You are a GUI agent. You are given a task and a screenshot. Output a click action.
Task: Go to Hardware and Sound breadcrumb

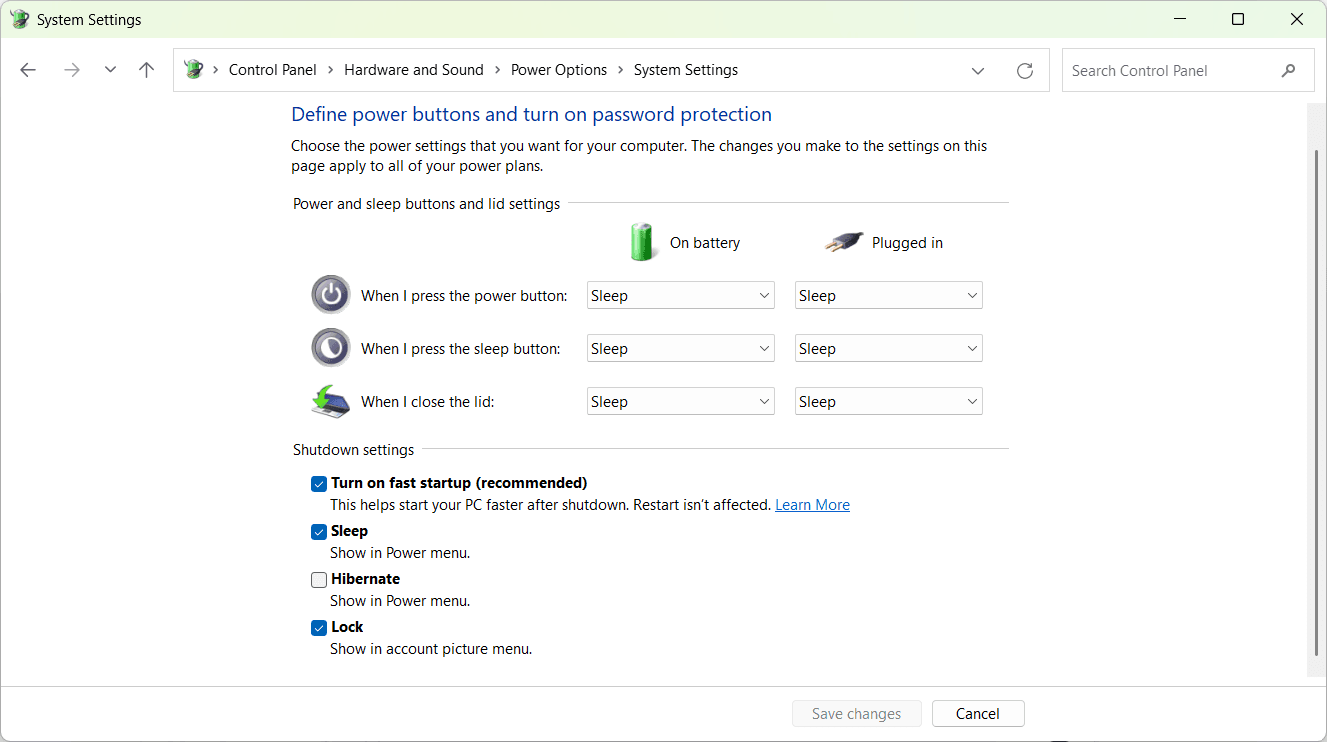pyautogui.click(x=414, y=70)
